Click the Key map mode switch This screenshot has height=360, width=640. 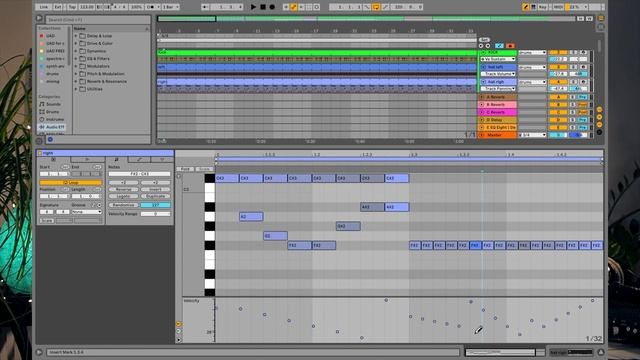tap(542, 7)
